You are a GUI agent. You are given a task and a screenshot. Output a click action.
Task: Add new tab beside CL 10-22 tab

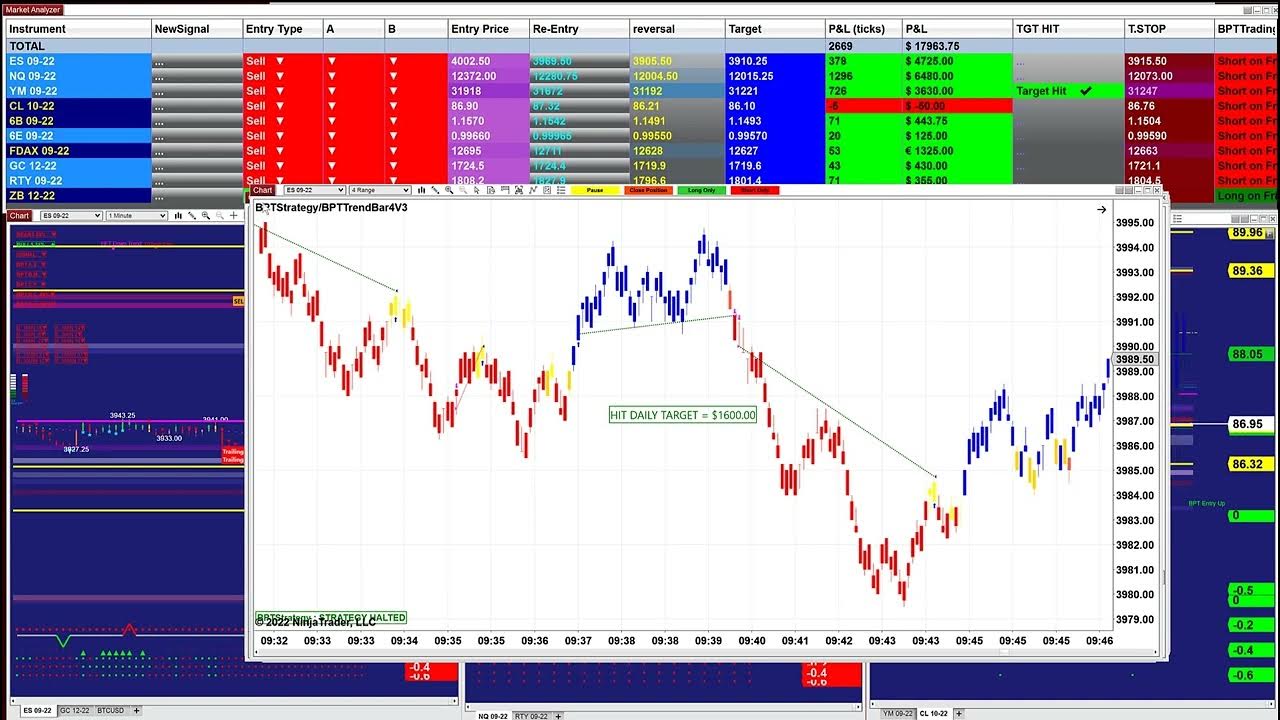pyautogui.click(x=959, y=713)
